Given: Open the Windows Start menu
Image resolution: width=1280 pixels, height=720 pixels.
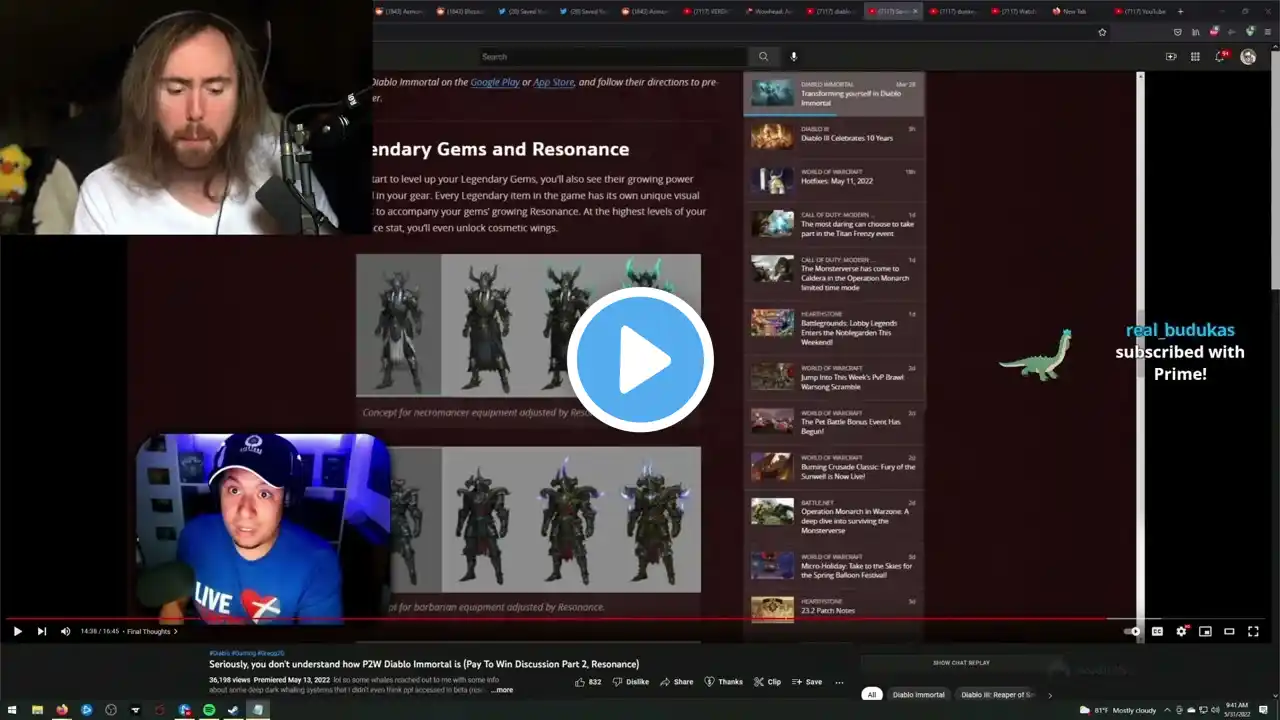Looking at the screenshot, I should [x=11, y=710].
